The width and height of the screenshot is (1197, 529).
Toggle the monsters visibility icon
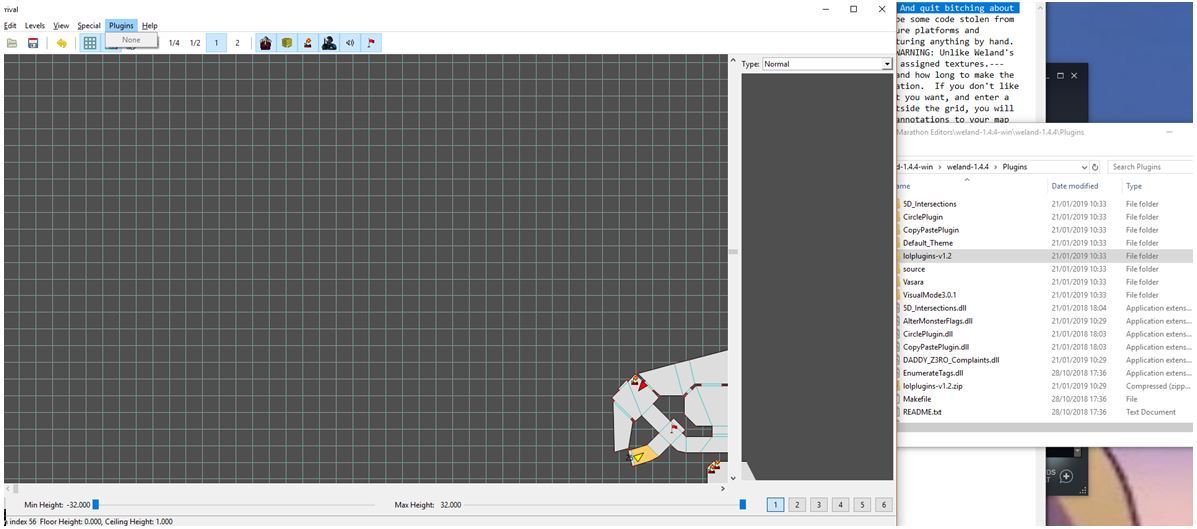point(265,43)
